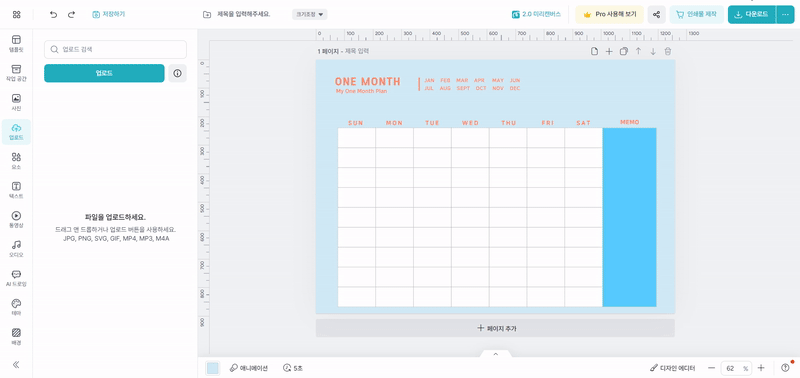Select the WED column header

coord(470,123)
